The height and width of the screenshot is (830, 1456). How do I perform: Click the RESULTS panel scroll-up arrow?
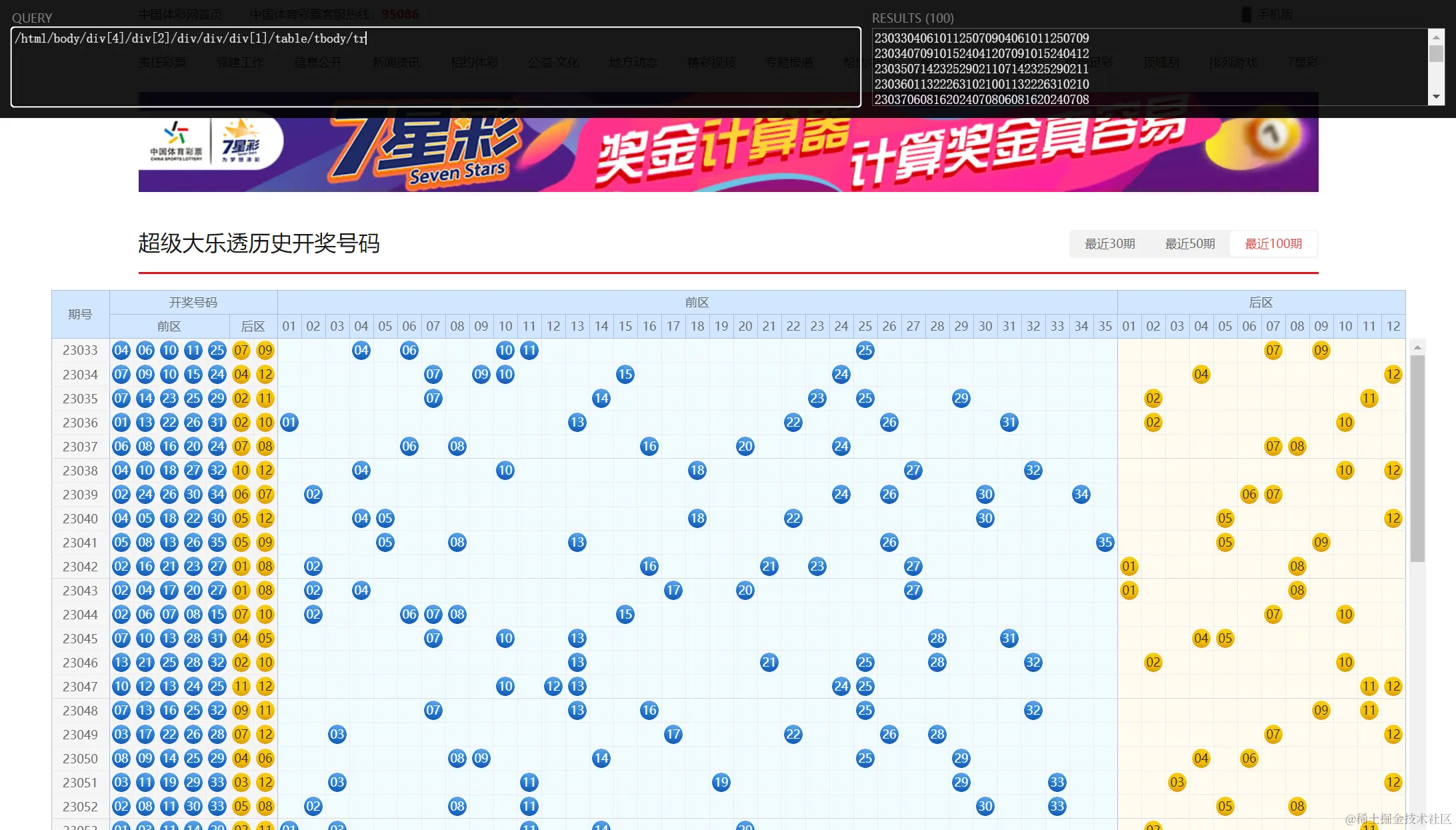point(1436,37)
